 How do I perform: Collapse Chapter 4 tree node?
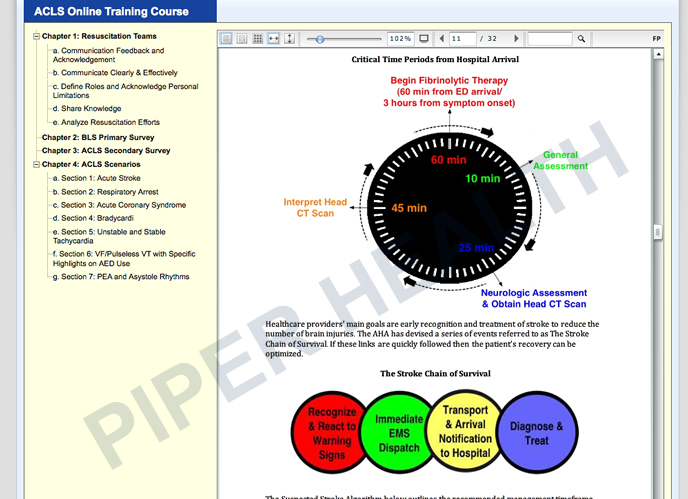tap(37, 165)
